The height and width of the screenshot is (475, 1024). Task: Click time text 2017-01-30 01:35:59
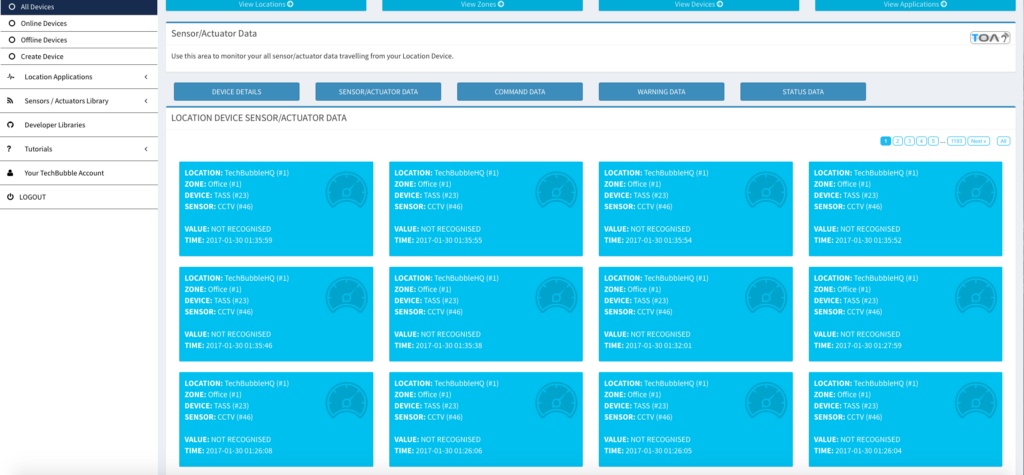(239, 240)
